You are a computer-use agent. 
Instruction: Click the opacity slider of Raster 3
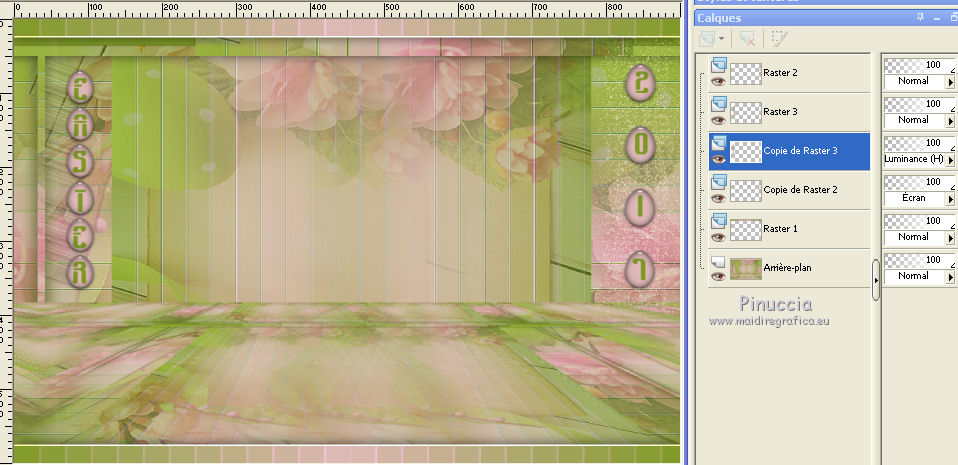[920, 104]
